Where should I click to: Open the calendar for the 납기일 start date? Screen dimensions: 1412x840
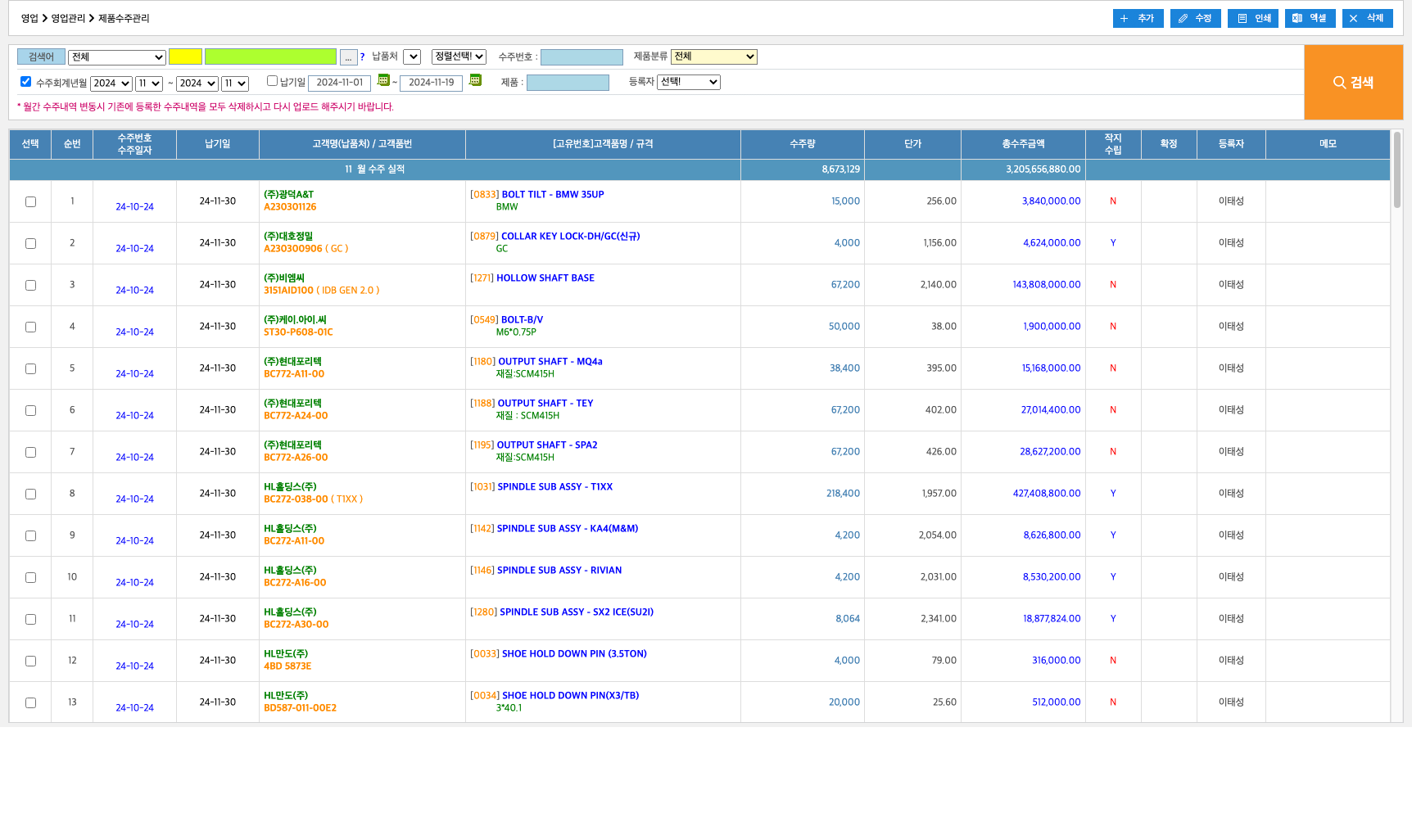[382, 81]
